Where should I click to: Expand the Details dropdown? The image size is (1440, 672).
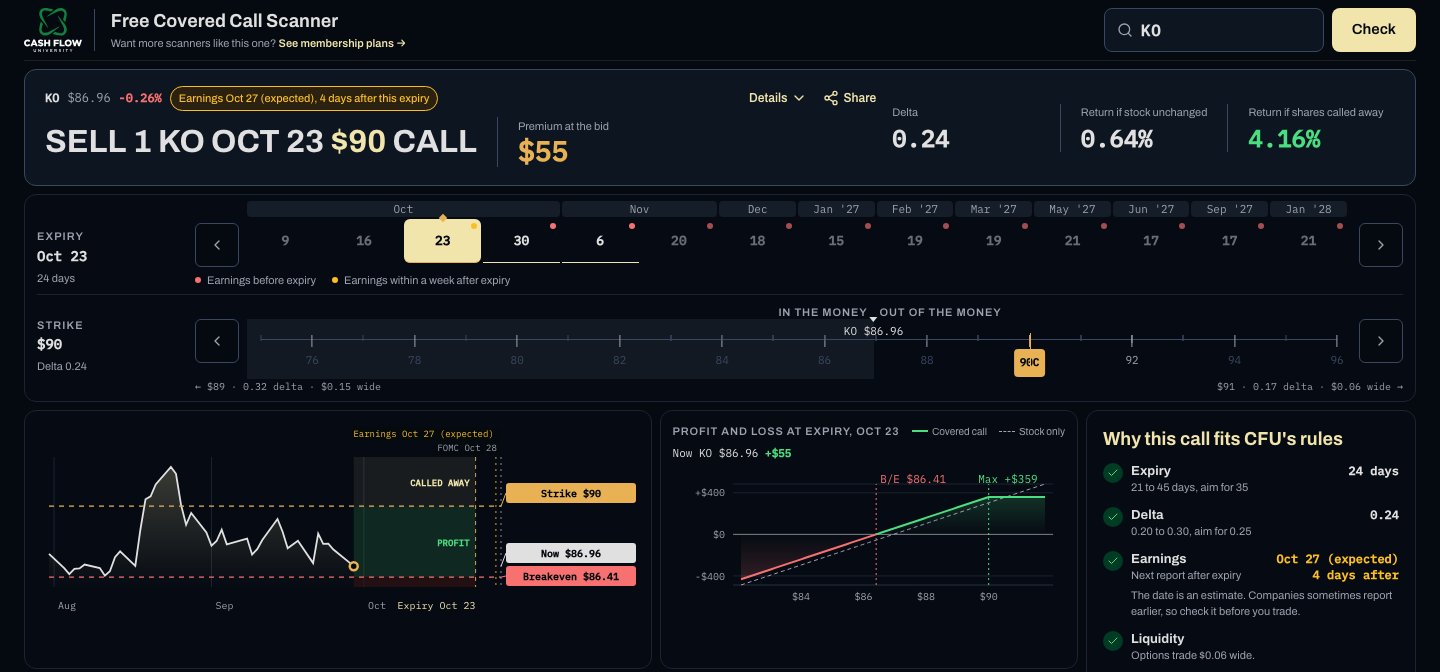[776, 98]
